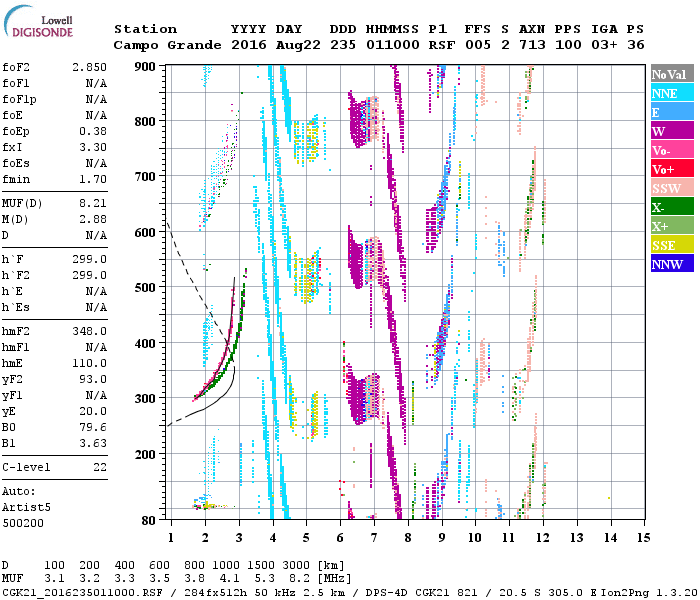
Task: Click the 8 MHz frequency axis label
Action: 408,538
